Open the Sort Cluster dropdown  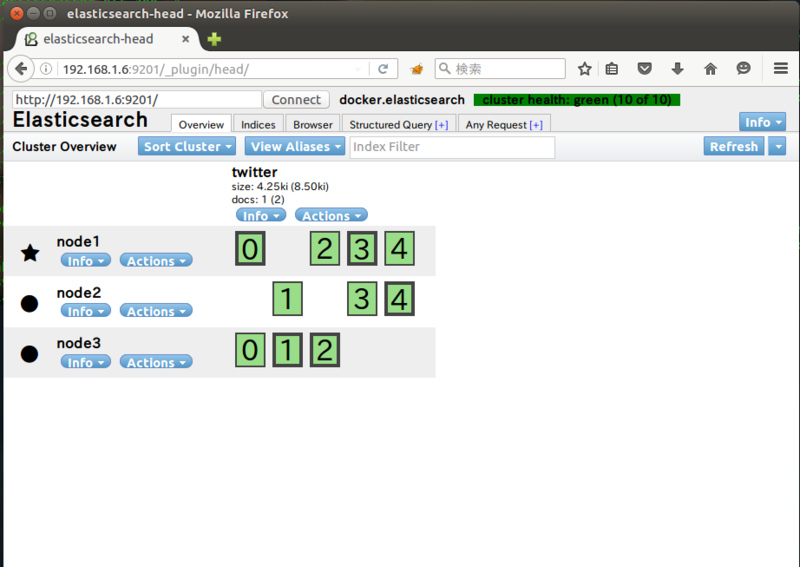[187, 146]
